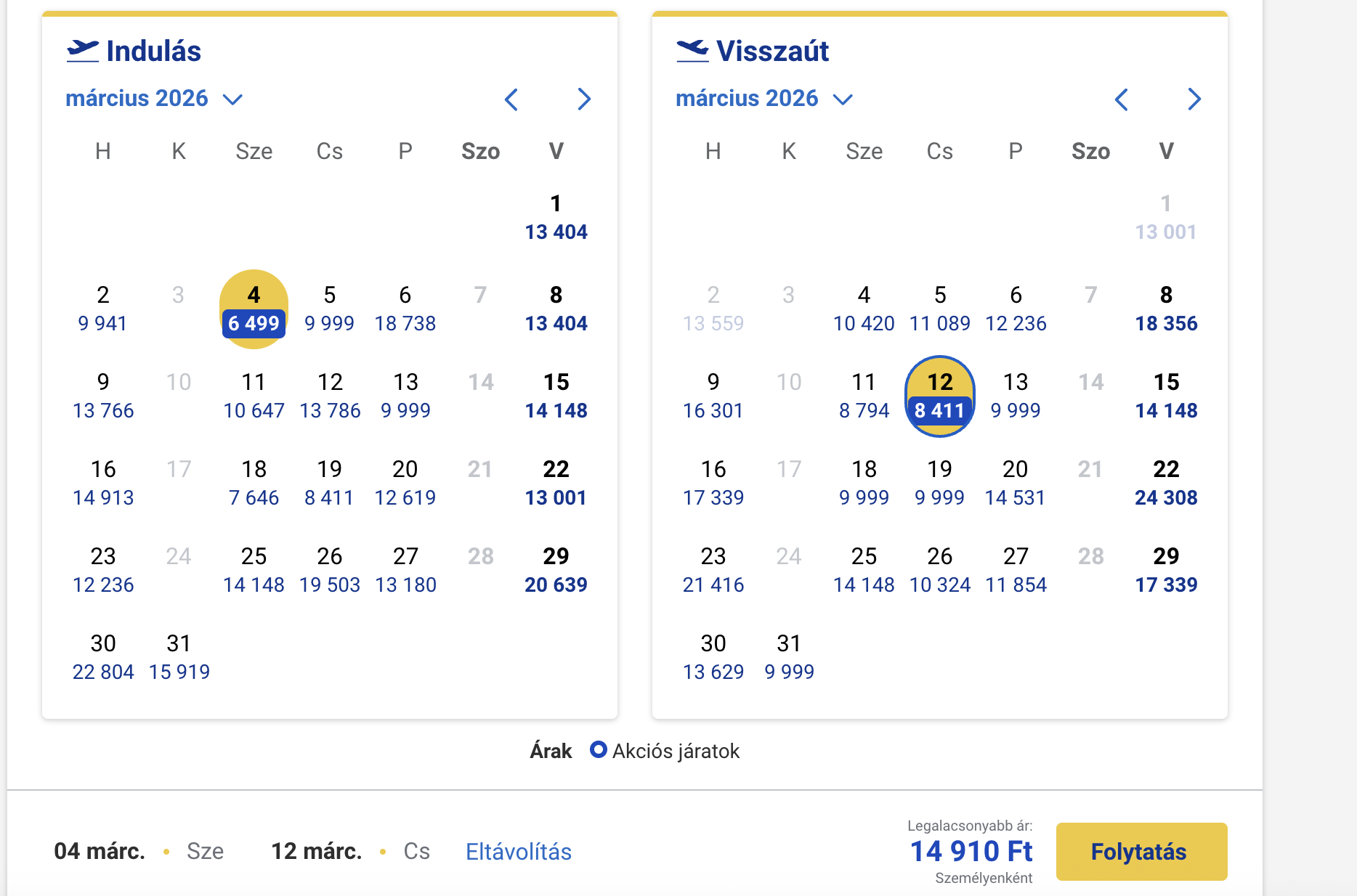The width and height of the screenshot is (1357, 896).
Task: Go to next month in Indulás calendar
Action: click(x=584, y=99)
